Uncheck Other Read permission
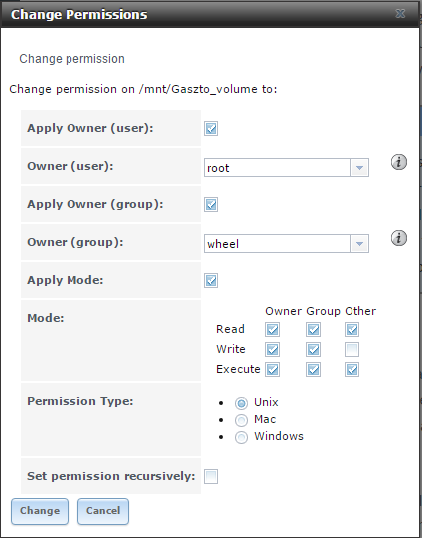Screen dimensions: 422x538 point(352,329)
